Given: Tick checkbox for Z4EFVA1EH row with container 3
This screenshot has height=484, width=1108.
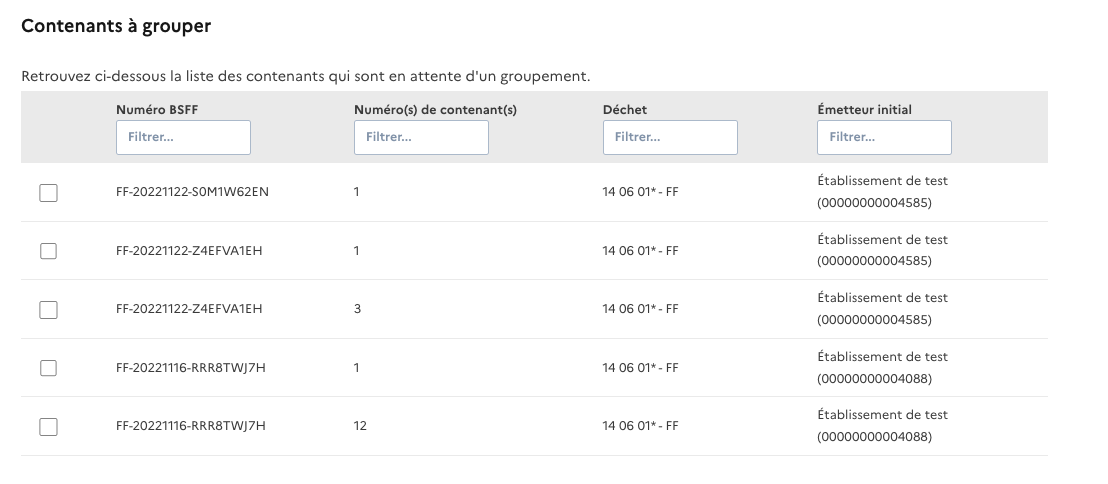Looking at the screenshot, I should pos(48,310).
